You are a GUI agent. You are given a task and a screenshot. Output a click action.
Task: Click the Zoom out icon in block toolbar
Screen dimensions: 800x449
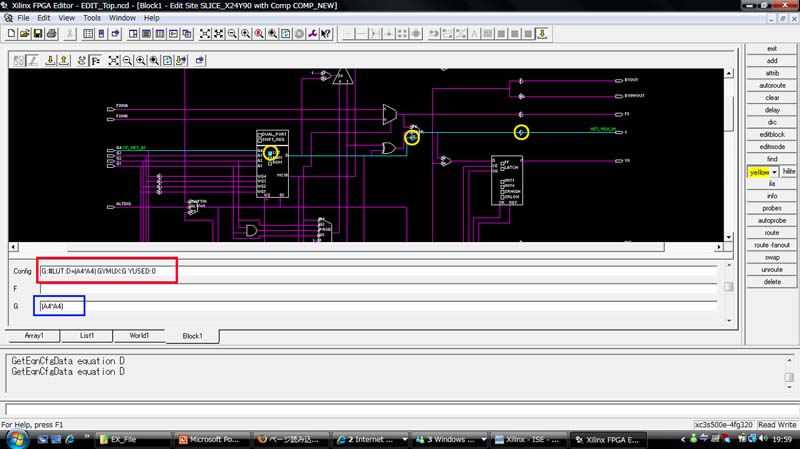(x=127, y=60)
